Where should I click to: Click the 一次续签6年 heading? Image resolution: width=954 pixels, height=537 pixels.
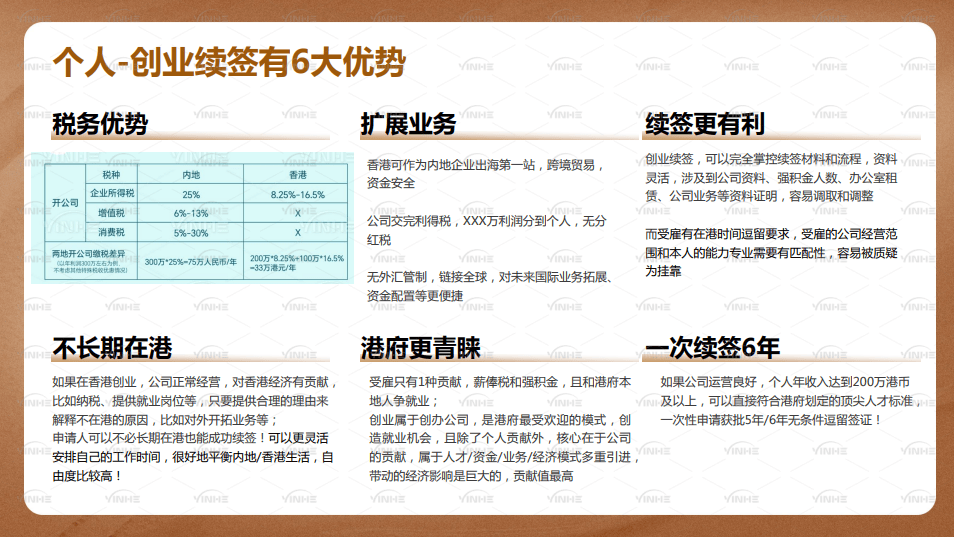point(712,348)
